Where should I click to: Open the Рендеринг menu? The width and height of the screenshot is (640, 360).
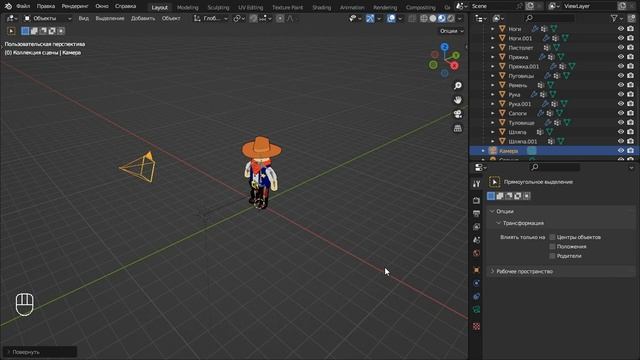75,6
